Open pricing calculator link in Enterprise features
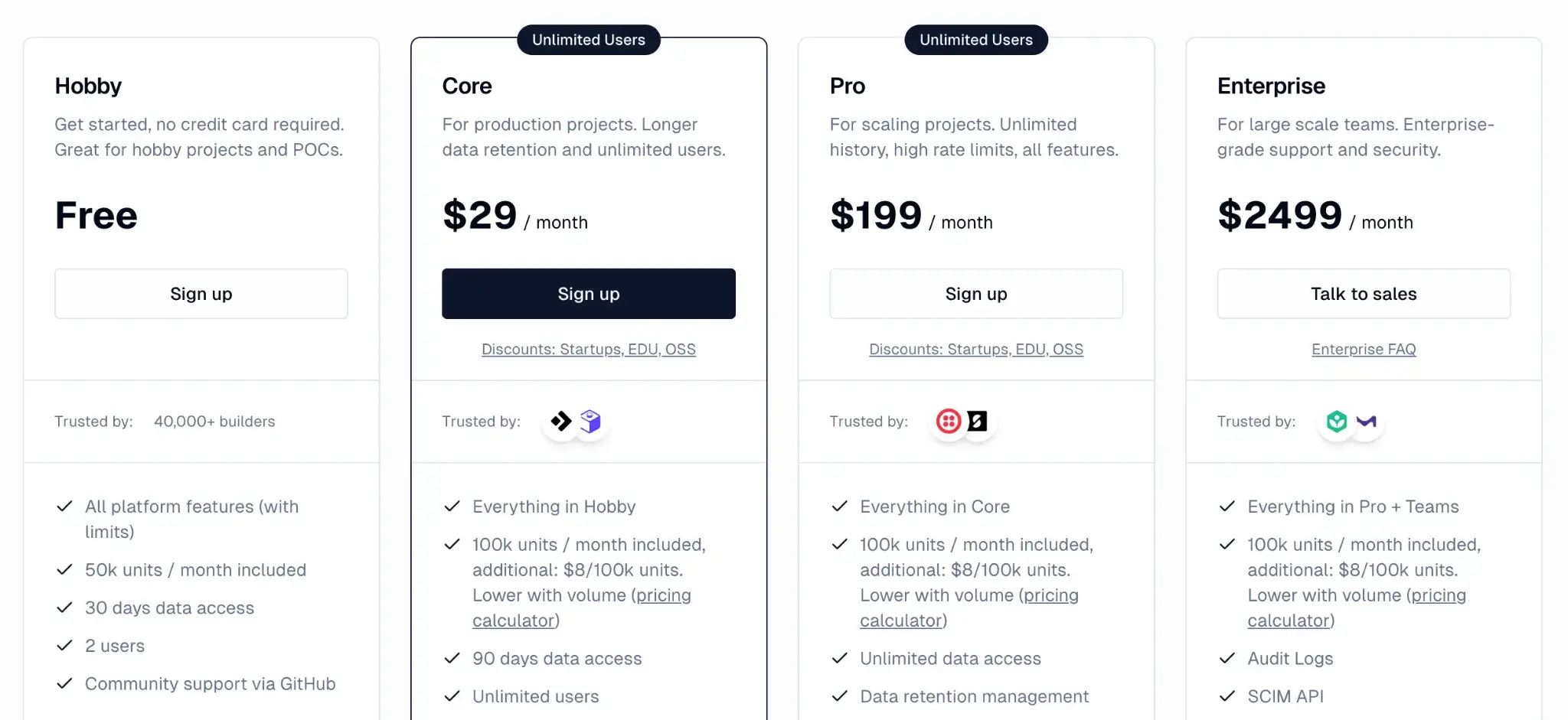This screenshot has height=720, width=1568. tap(1438, 595)
